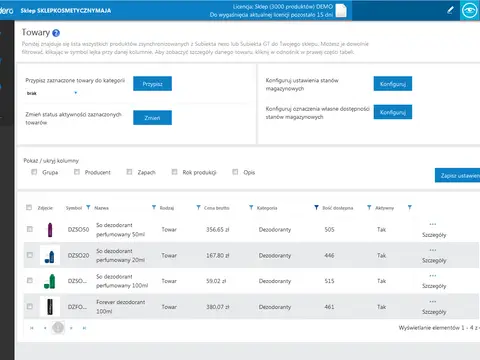Toggle the Opis column checkbox
Screen dimensions: 480x360
click(235, 172)
